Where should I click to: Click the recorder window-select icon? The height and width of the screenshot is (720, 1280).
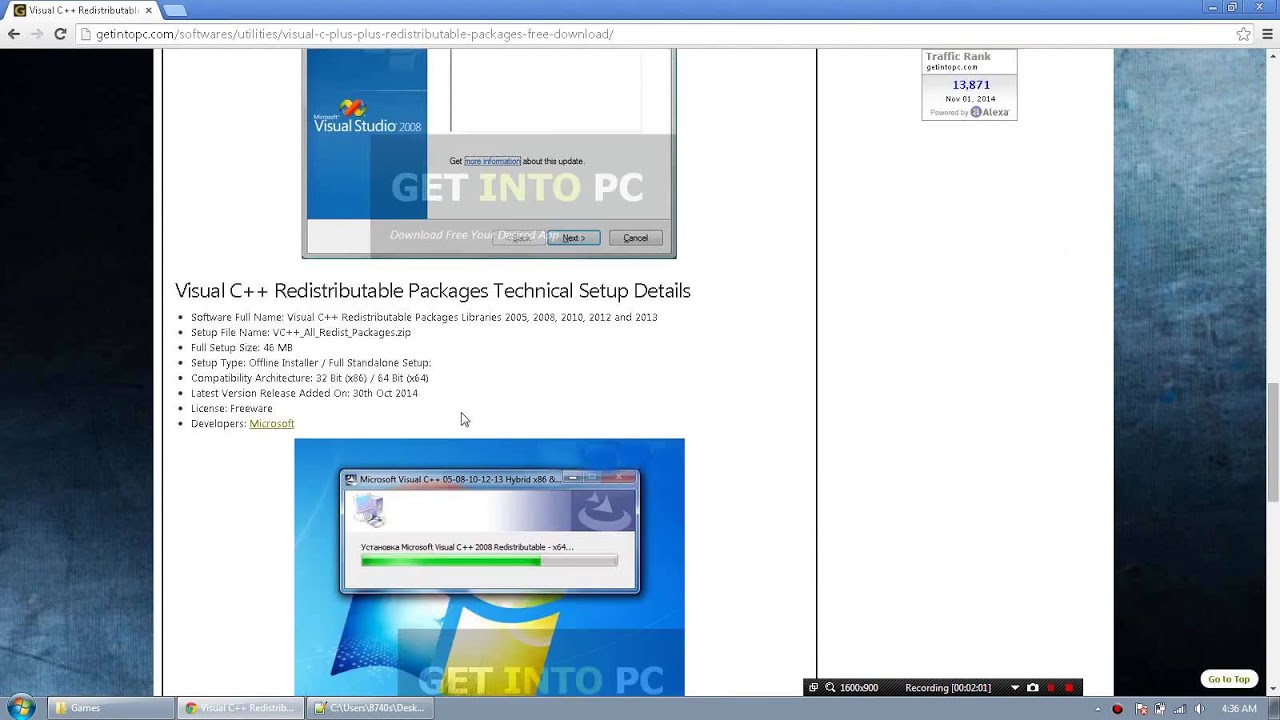click(813, 688)
